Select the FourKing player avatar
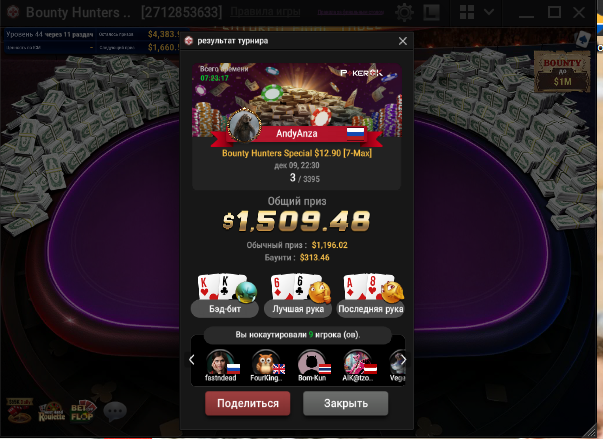 pyautogui.click(x=266, y=362)
